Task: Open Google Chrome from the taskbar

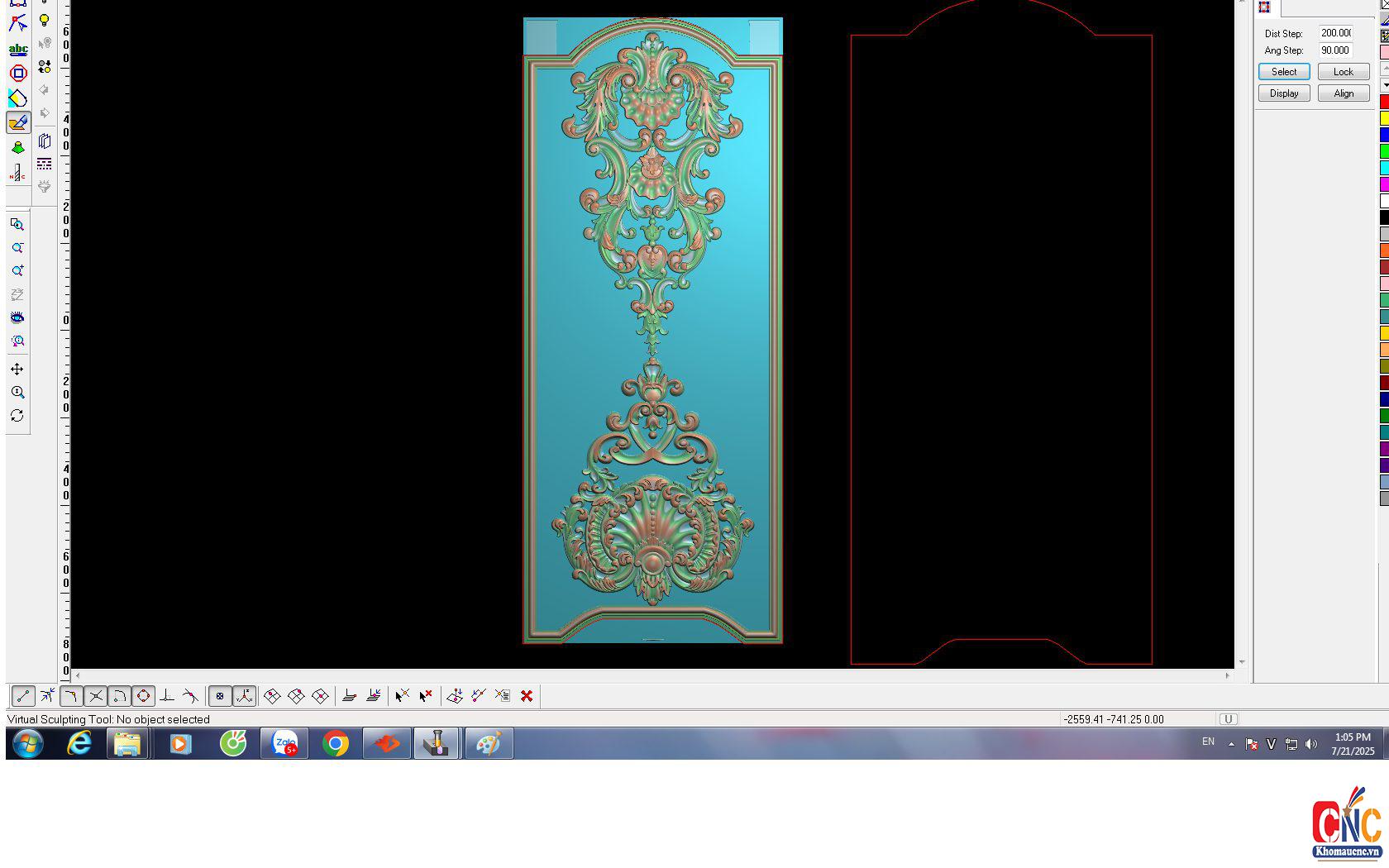Action: coord(336,744)
